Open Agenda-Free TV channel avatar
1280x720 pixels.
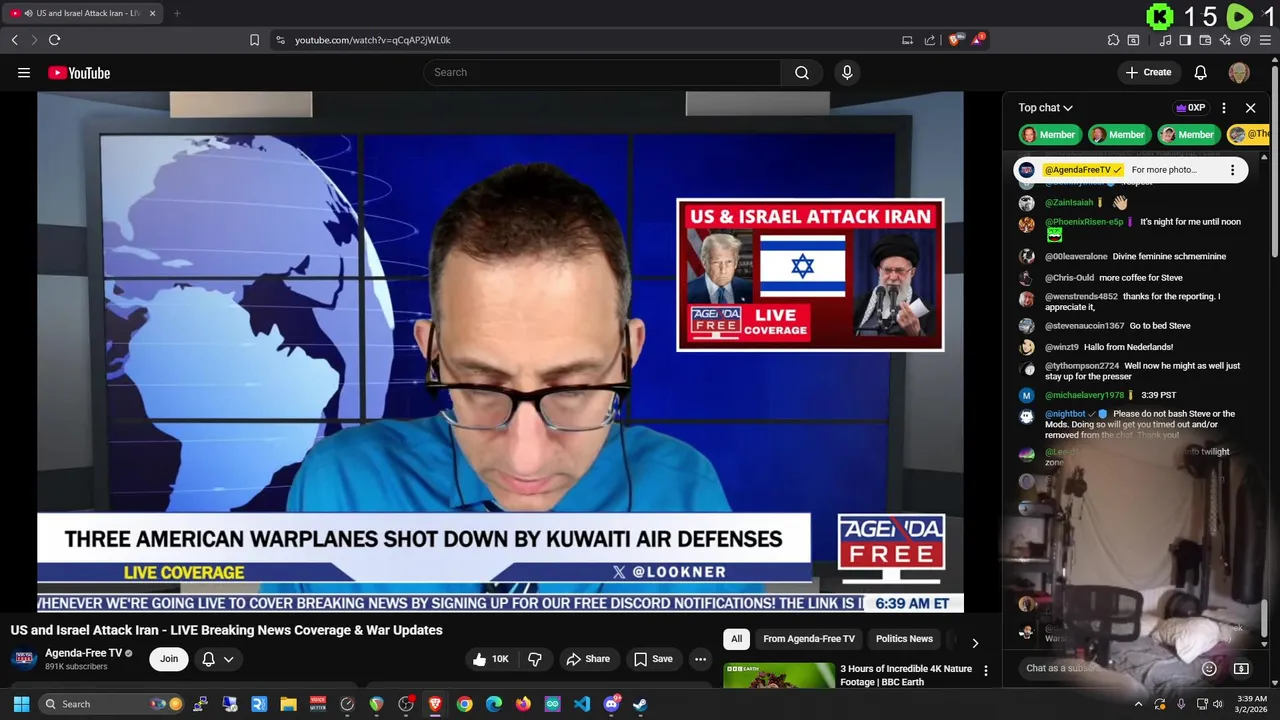pos(24,659)
